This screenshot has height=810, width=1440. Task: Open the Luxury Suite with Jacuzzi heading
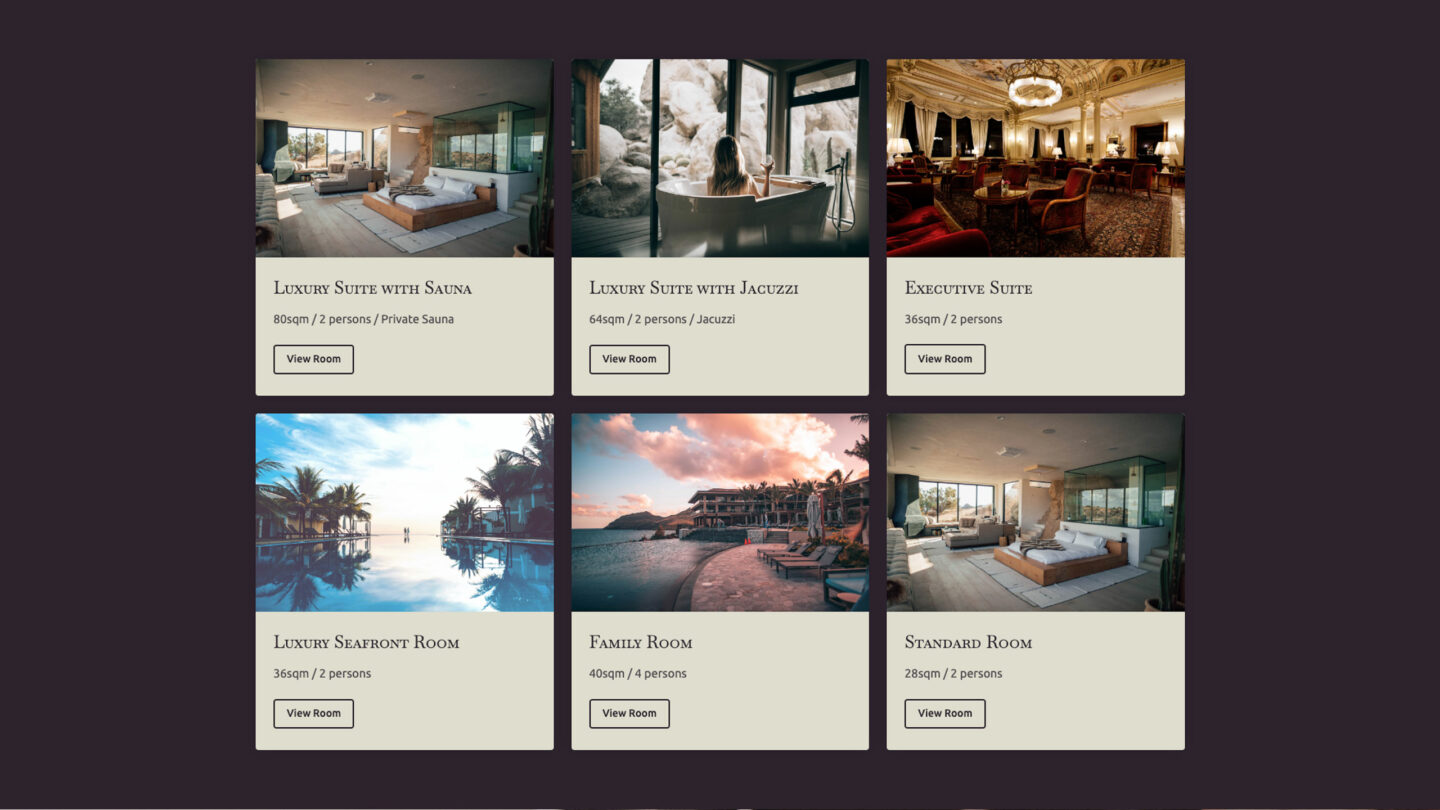pos(693,288)
